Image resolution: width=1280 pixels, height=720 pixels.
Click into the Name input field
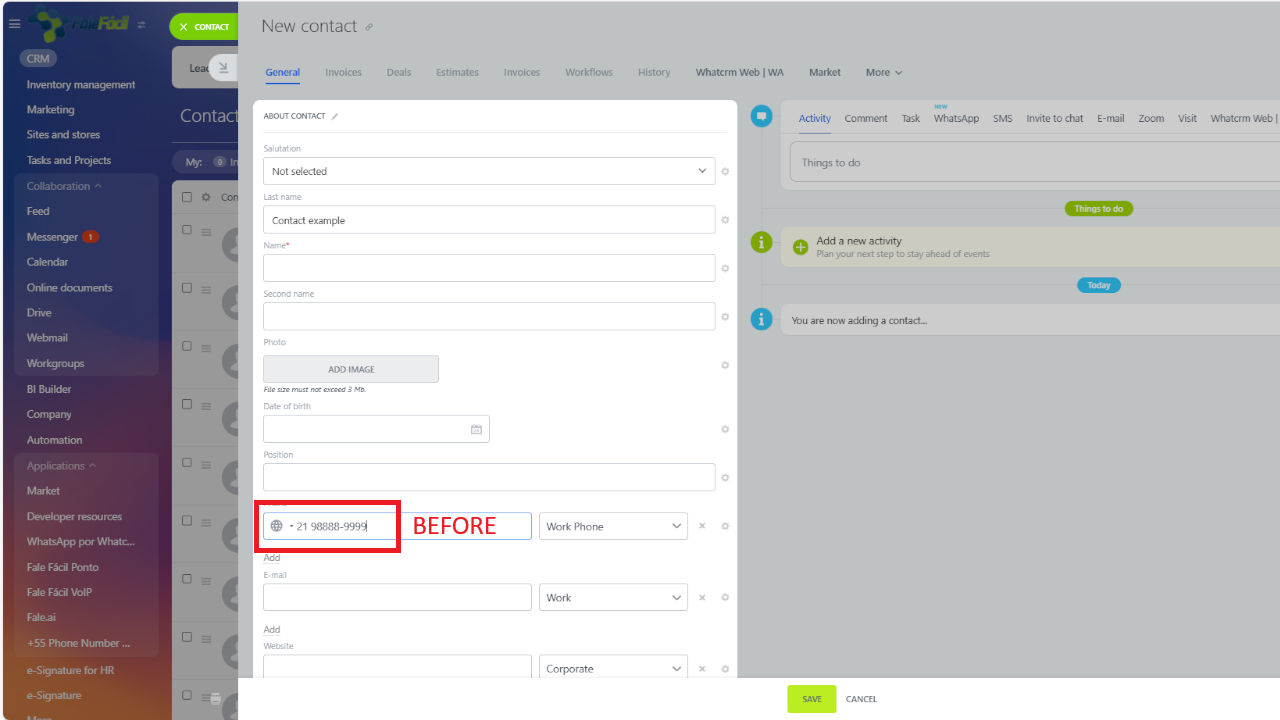[489, 268]
